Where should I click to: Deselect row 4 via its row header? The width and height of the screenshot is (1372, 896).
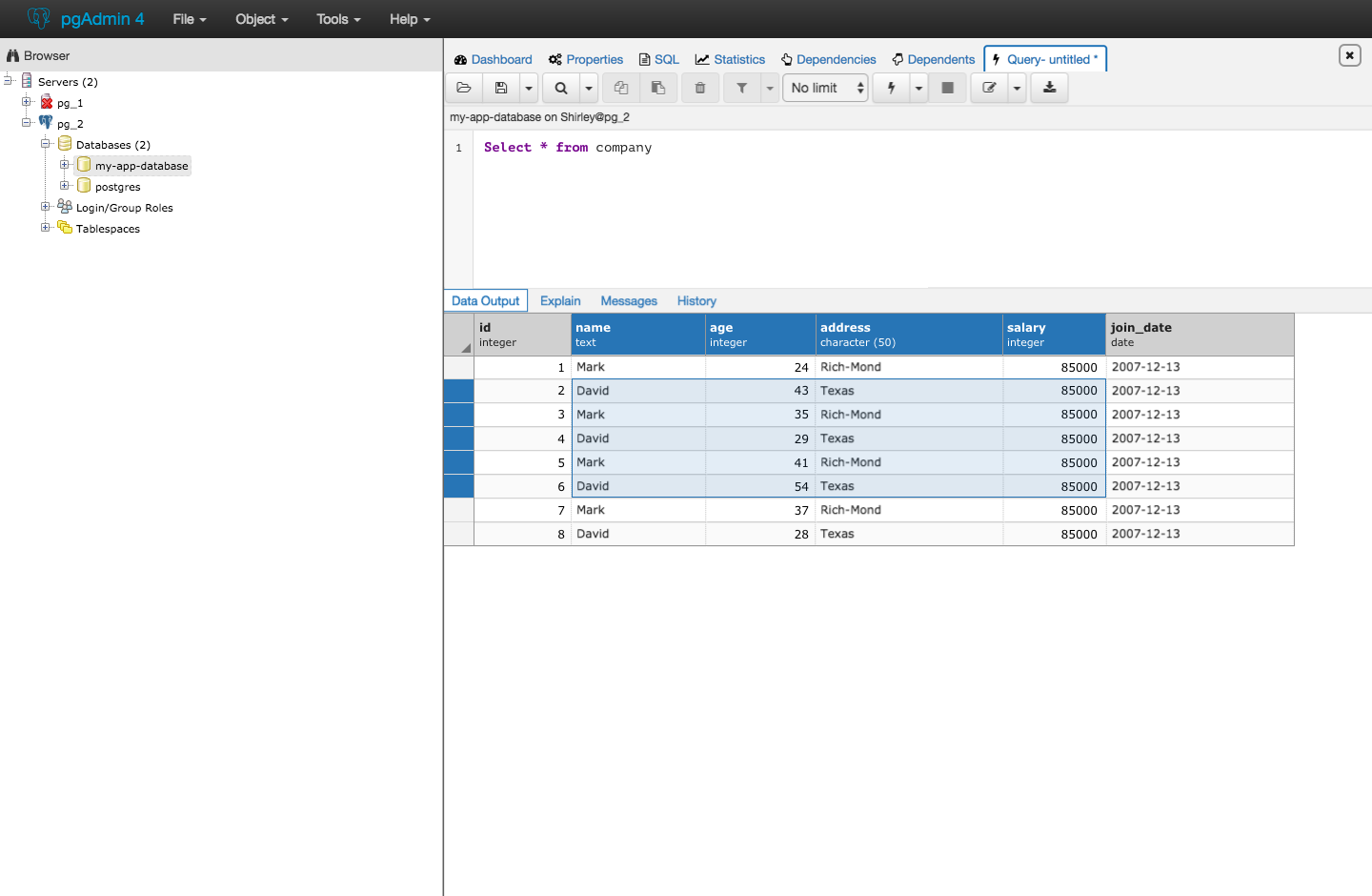(459, 438)
